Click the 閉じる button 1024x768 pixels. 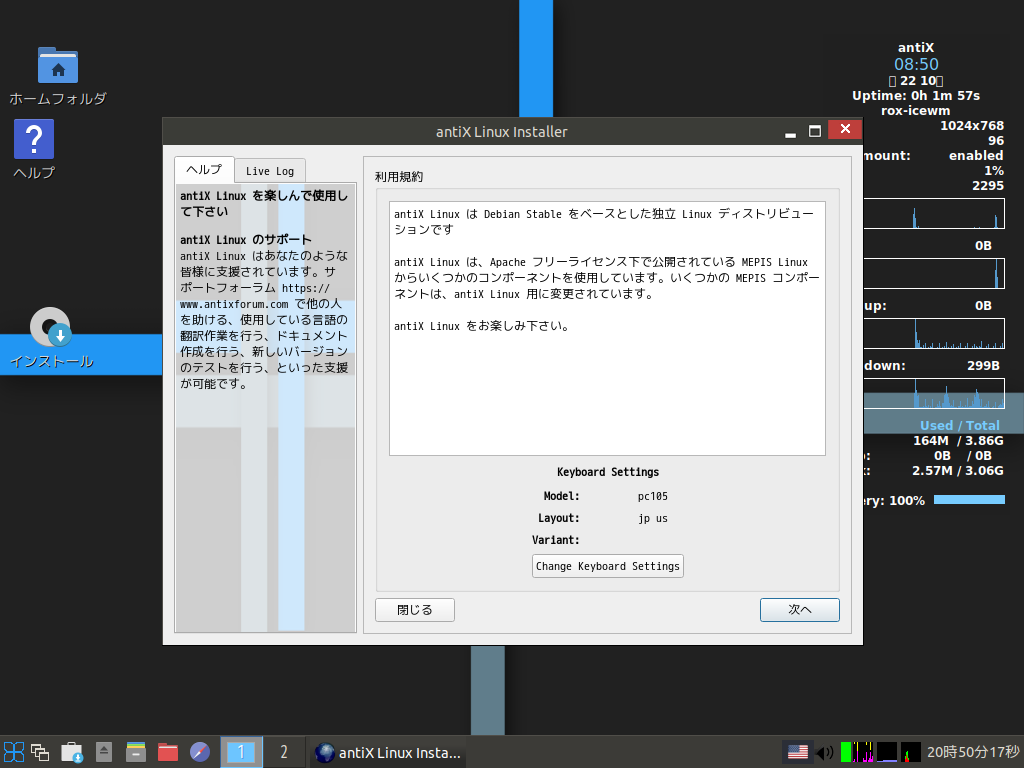pyautogui.click(x=415, y=610)
